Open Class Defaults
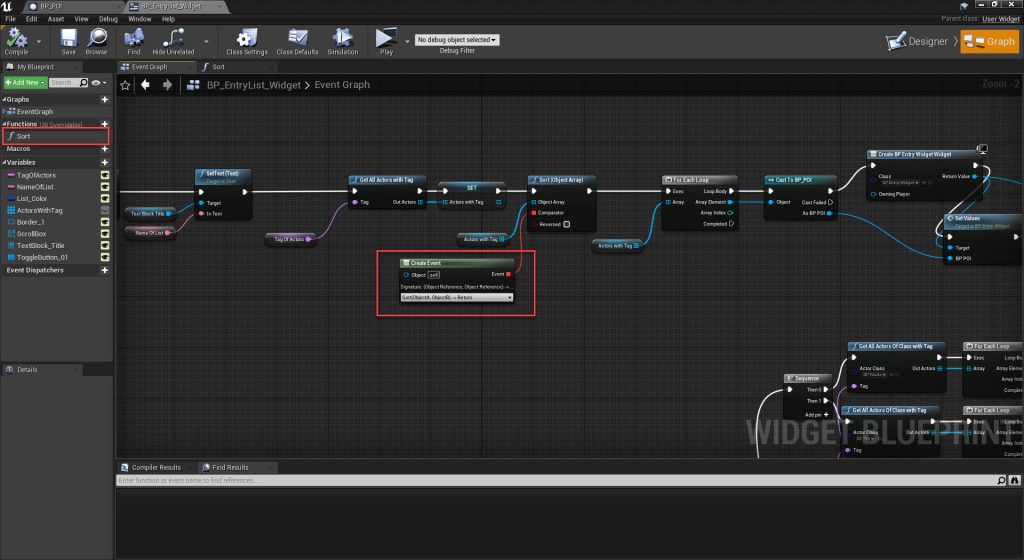 (297, 40)
